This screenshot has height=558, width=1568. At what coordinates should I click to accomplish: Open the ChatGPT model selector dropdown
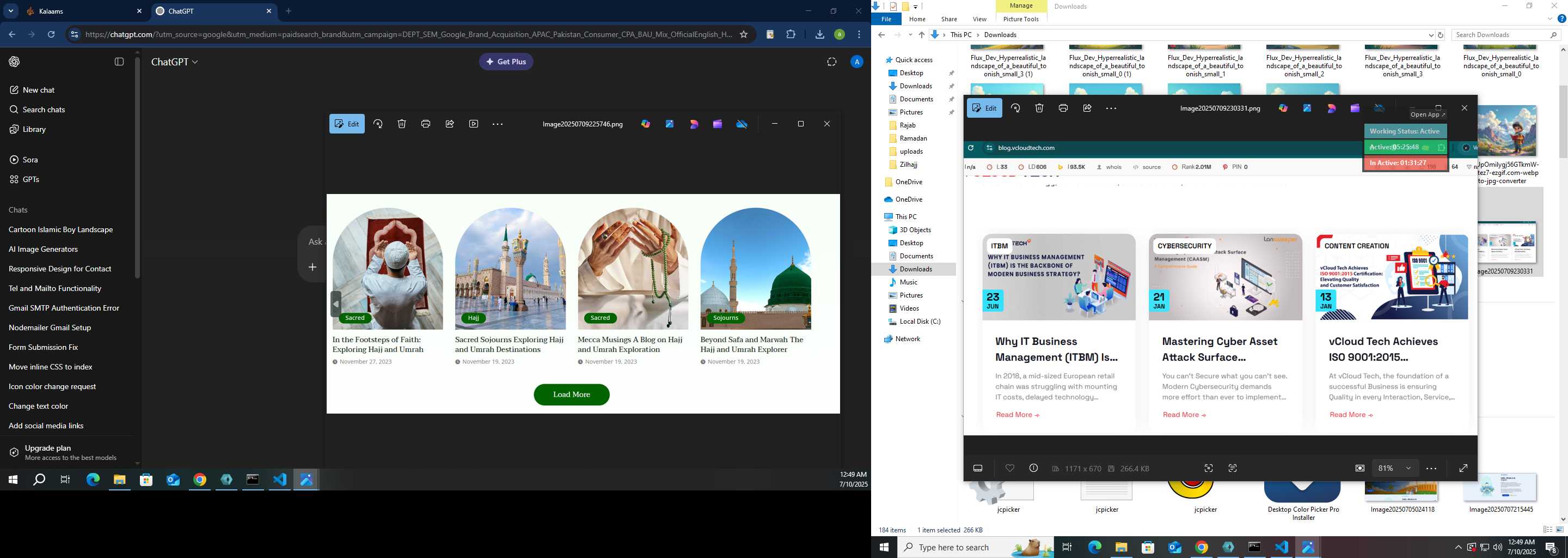pos(175,62)
